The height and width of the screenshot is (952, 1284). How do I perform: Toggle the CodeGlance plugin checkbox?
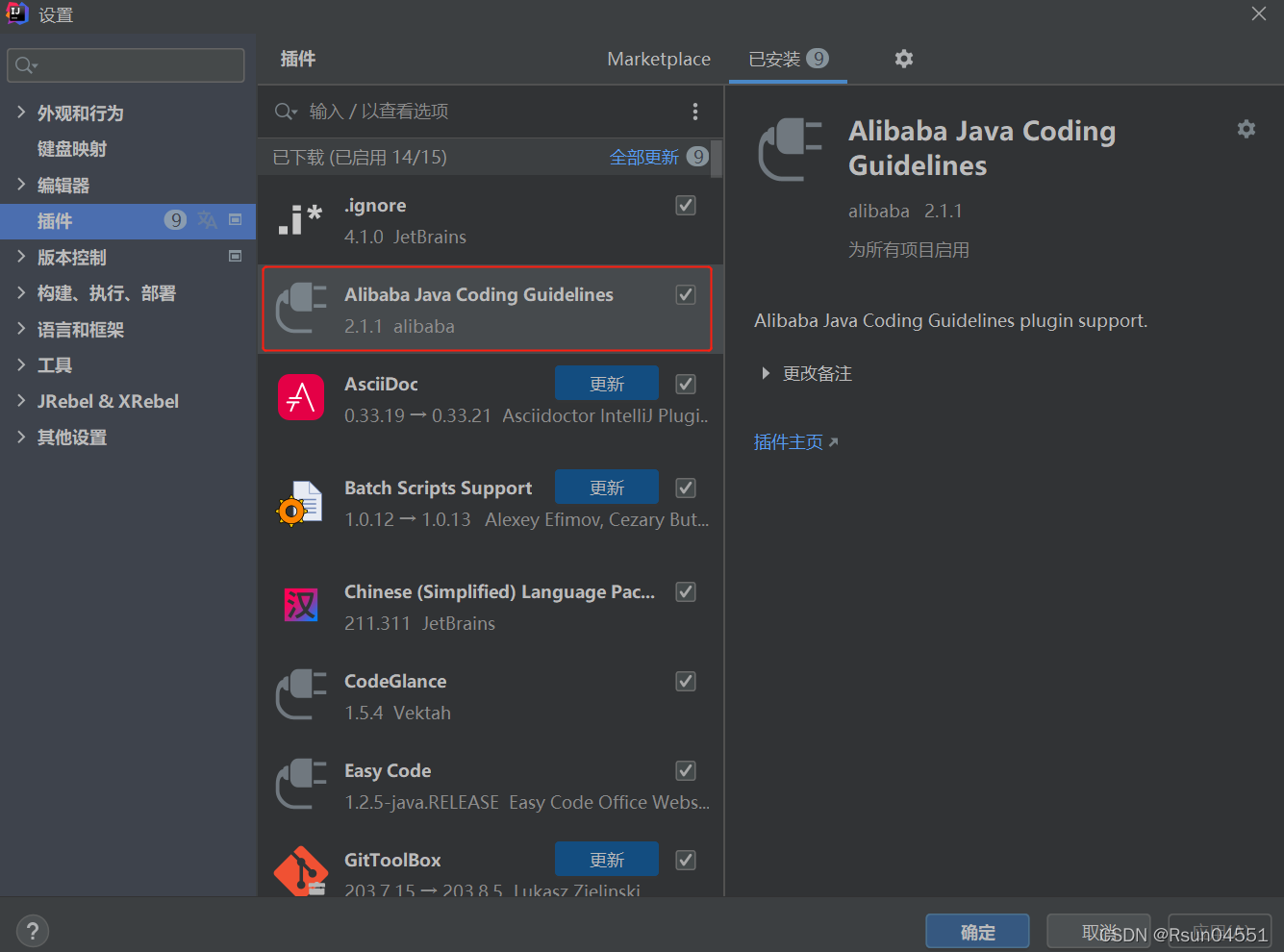(x=686, y=681)
